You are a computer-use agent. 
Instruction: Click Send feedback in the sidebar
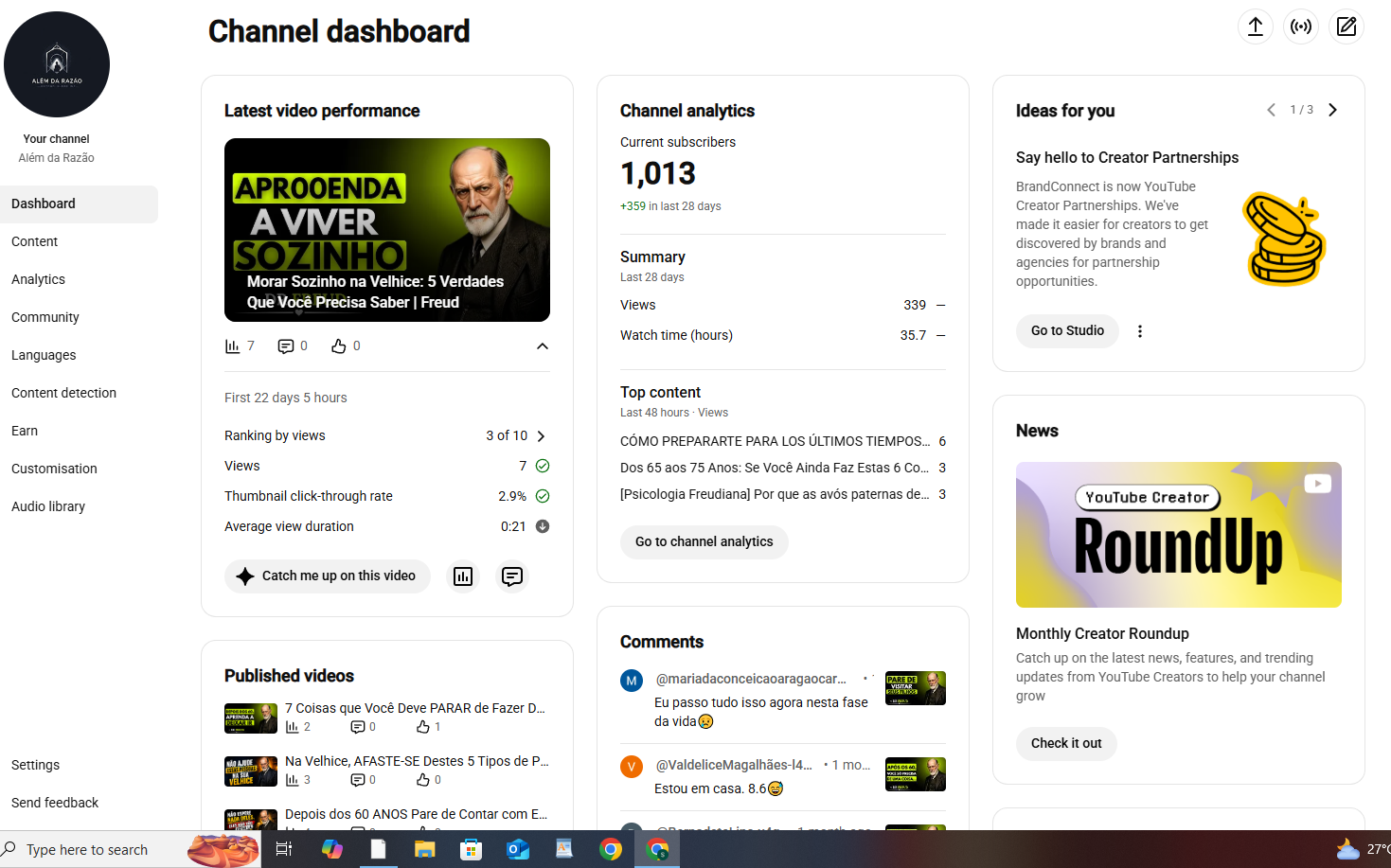80,803
